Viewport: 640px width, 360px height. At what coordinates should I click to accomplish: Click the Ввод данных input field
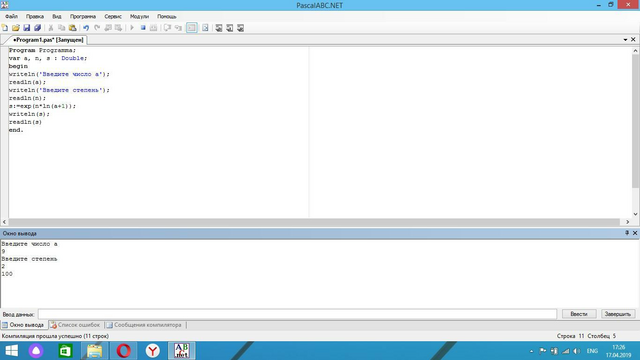pyautogui.click(x=298, y=314)
